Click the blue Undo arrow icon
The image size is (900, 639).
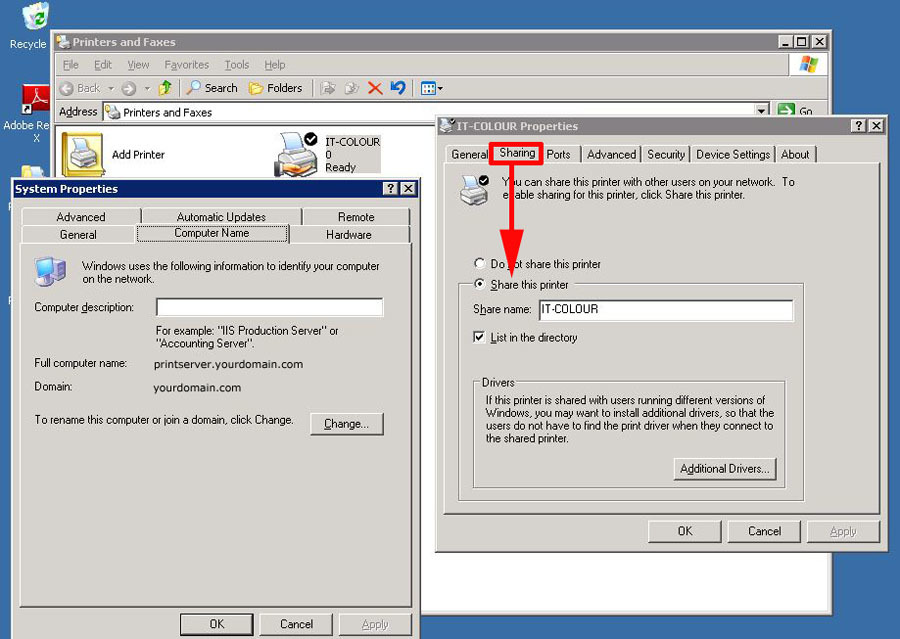click(x=398, y=88)
